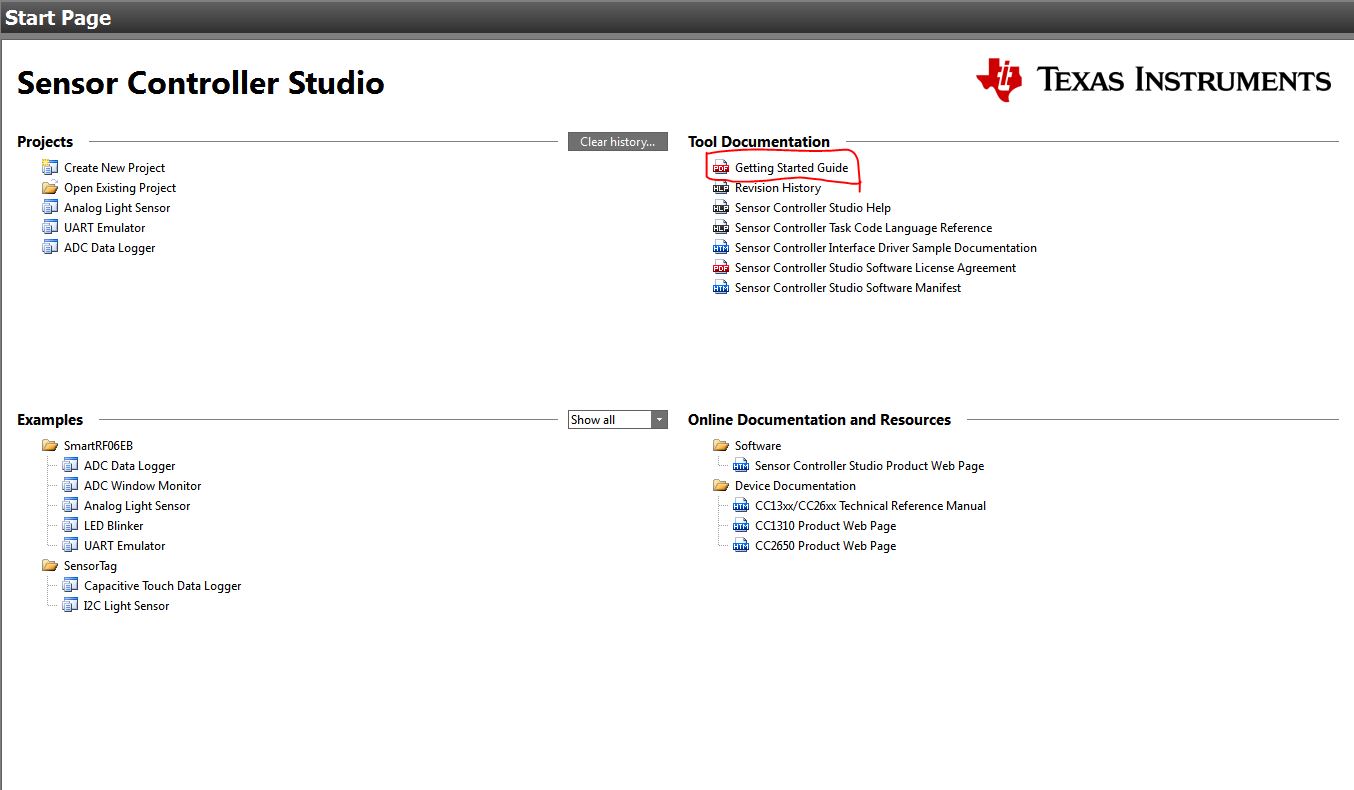Viewport: 1354px width, 790px height.
Task: Click the ADC Window Monitor example icon
Action: (70, 485)
